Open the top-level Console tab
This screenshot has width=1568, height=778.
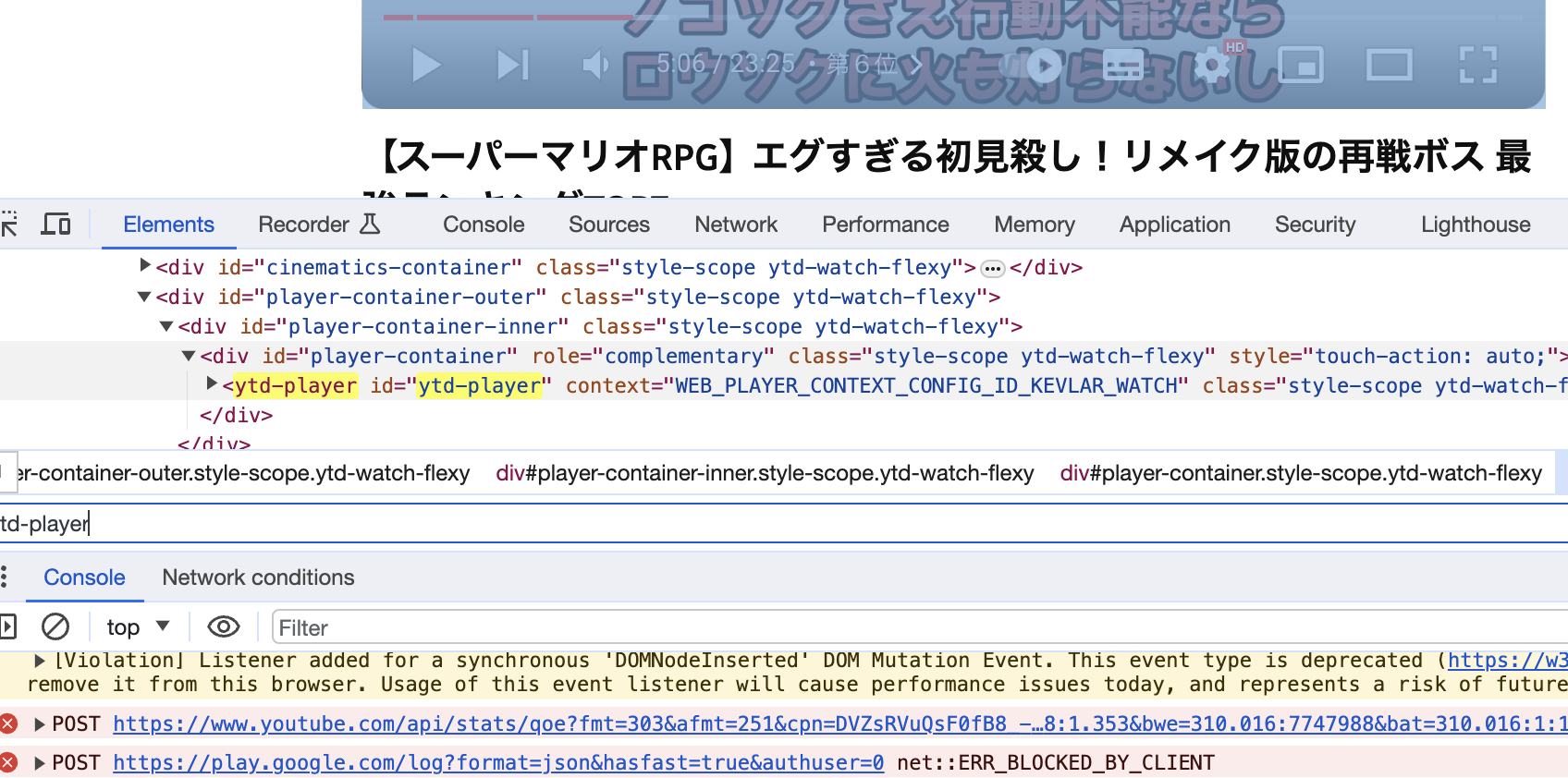pos(484,225)
